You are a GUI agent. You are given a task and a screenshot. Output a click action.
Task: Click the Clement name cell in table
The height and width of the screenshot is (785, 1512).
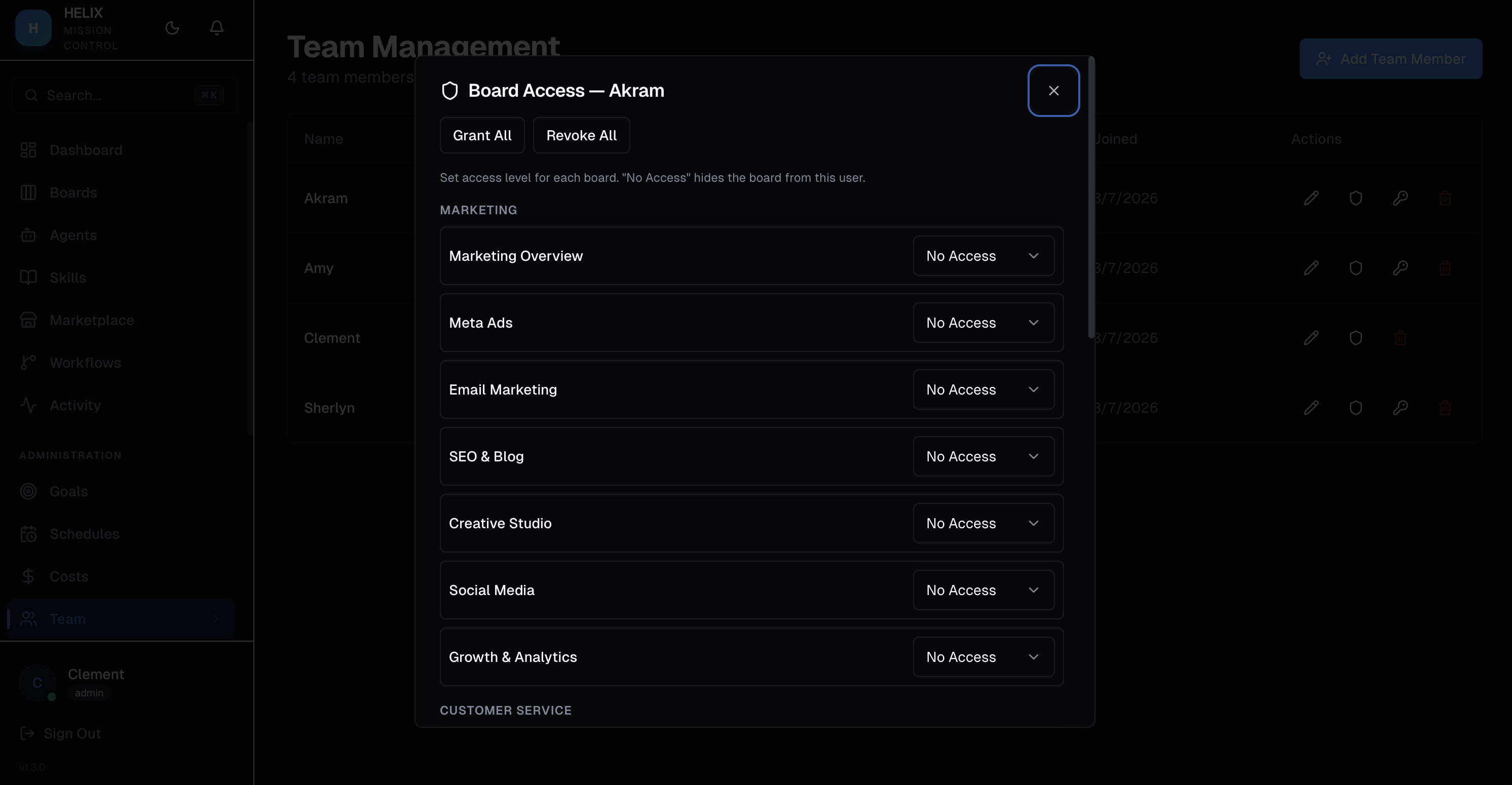click(x=332, y=338)
